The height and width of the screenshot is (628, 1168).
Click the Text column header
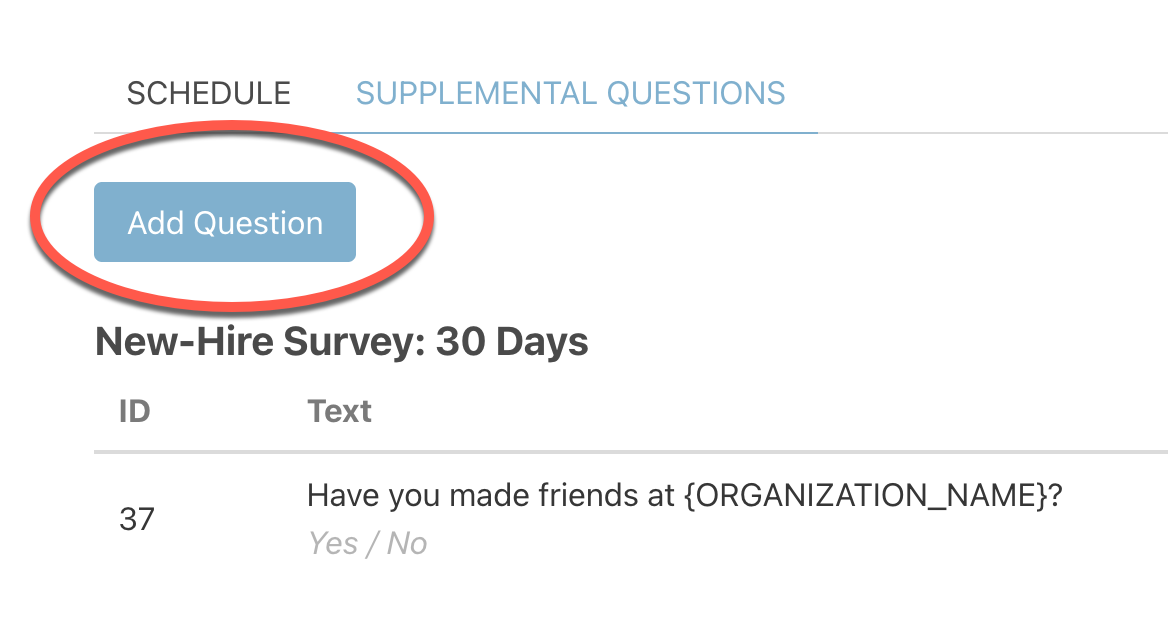point(340,411)
